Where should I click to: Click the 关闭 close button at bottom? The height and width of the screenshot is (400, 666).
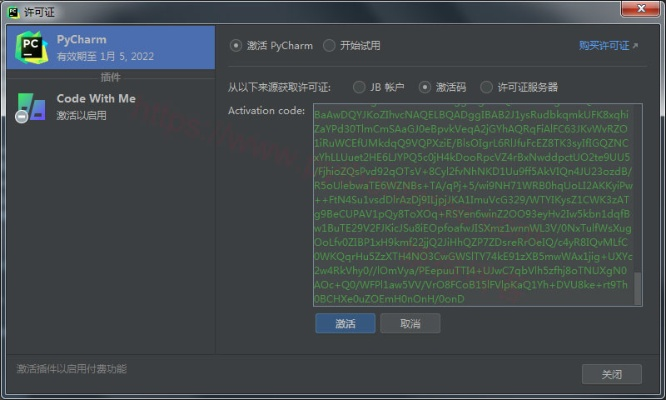point(612,374)
